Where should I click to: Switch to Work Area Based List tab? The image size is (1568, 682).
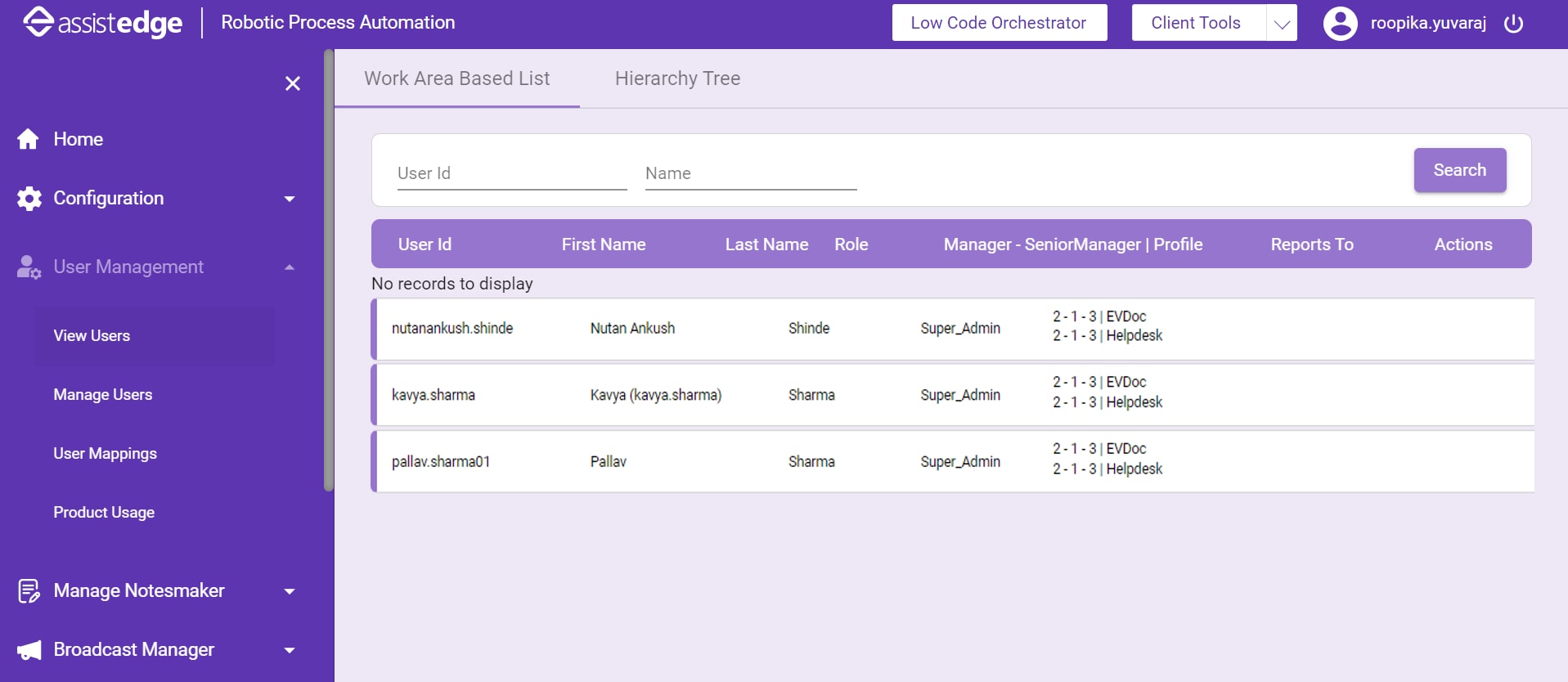[x=457, y=79]
